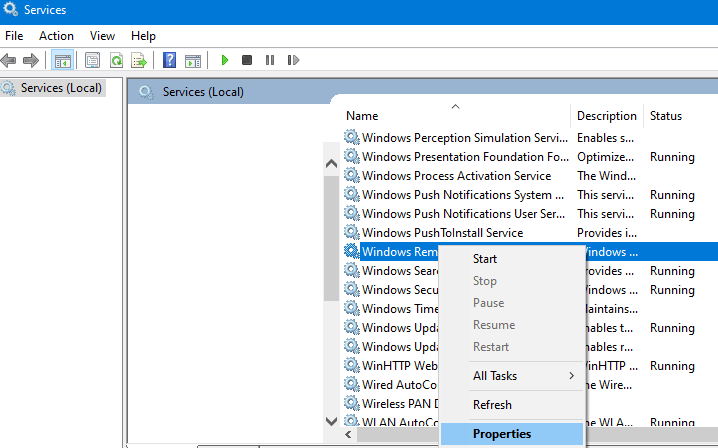Select the Windows Sear service name
Screen dimensions: 718x448
[x=400, y=271]
